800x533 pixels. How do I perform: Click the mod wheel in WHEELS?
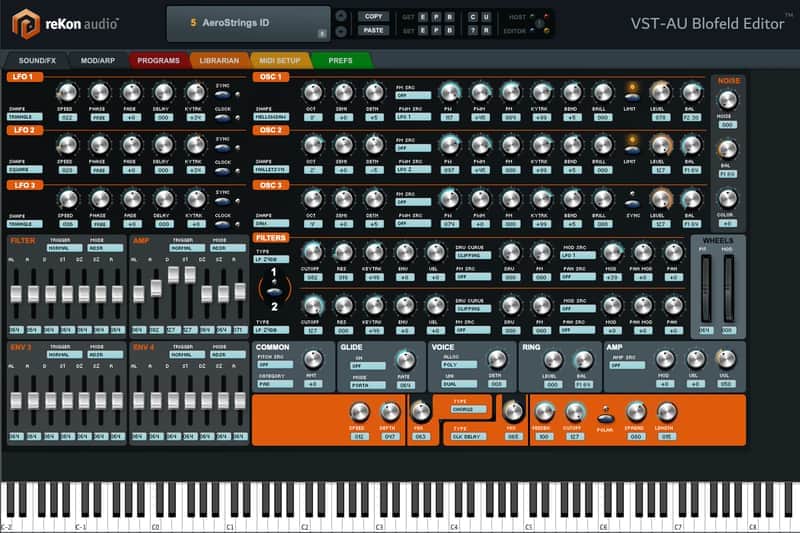tap(729, 288)
